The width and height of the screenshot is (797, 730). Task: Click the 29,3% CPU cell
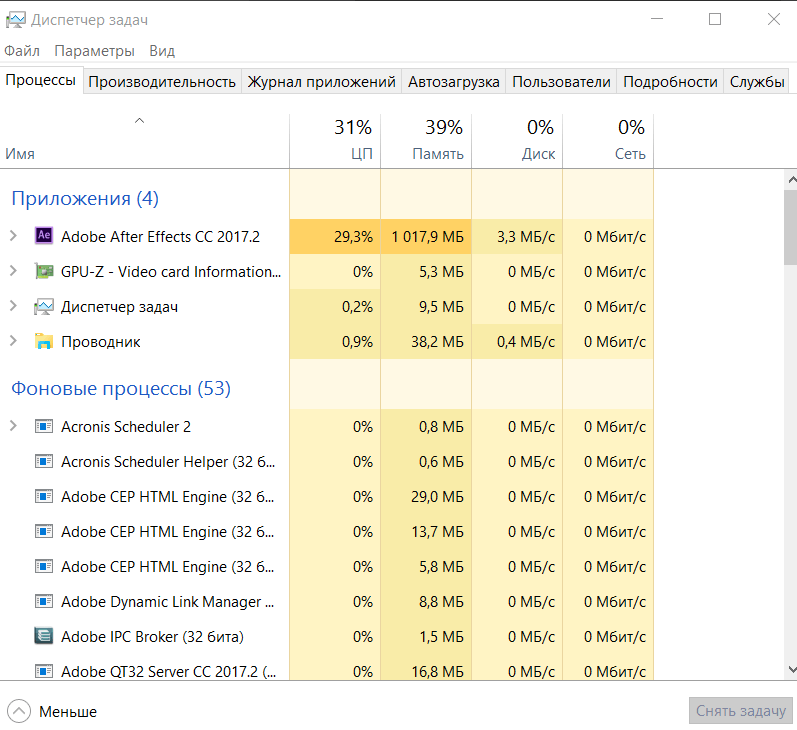tap(335, 236)
